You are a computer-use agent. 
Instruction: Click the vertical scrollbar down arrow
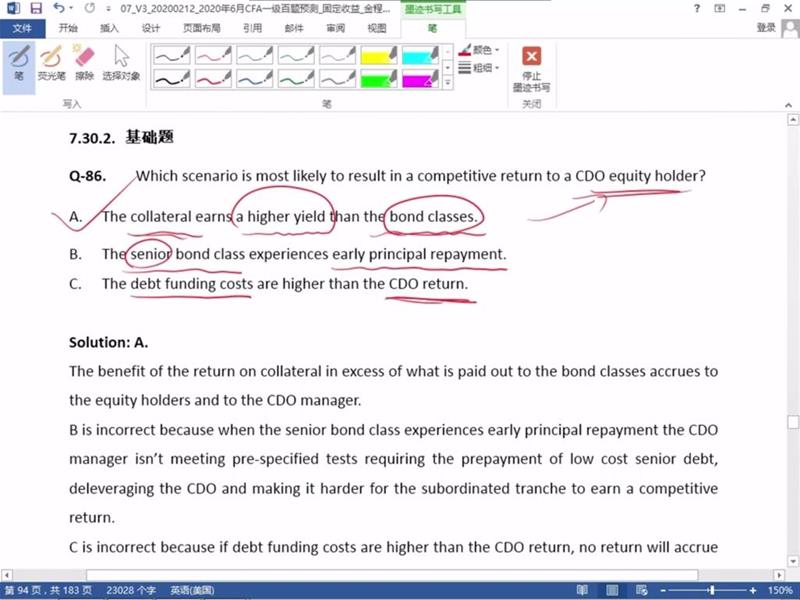793,561
